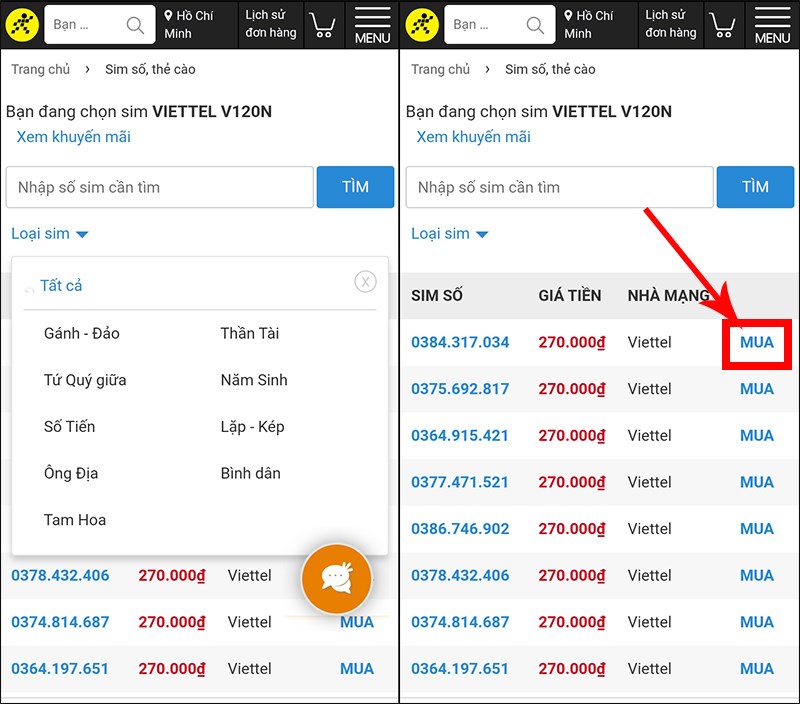Click the location pin icon for Hồ Chí Minh
The image size is (800, 704).
tap(167, 17)
